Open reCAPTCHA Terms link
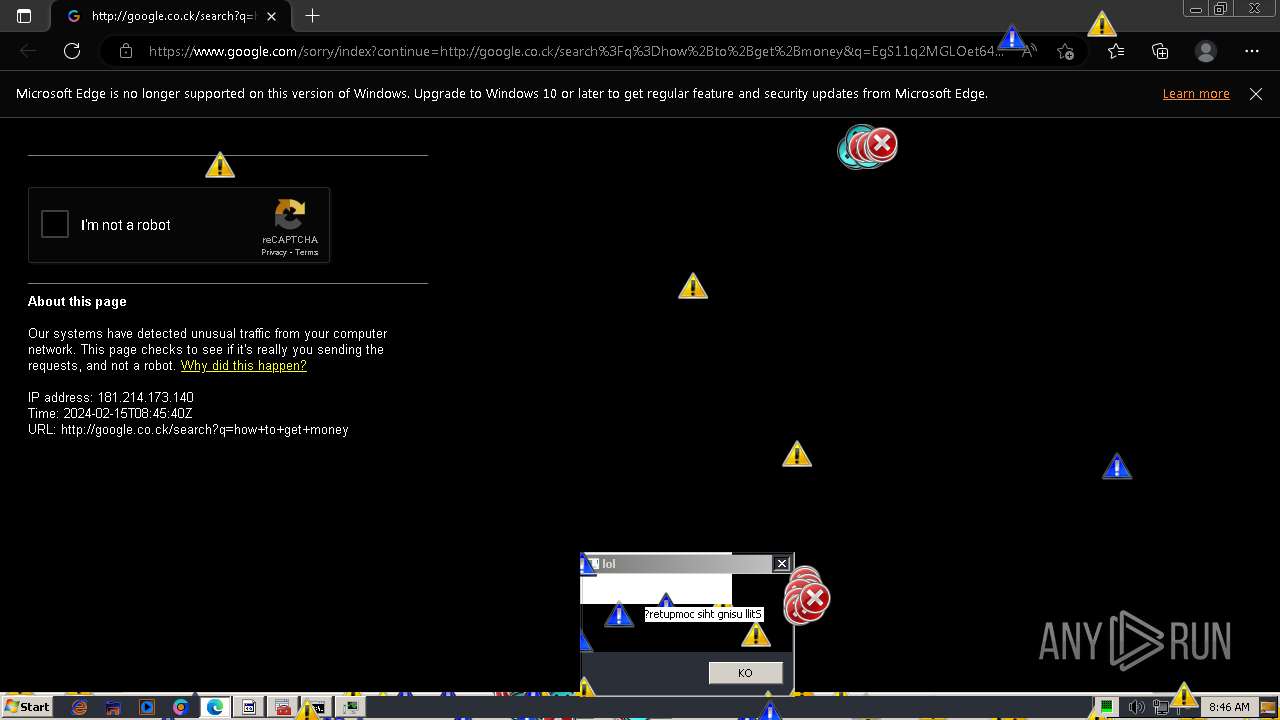This screenshot has width=1280, height=720. pos(306,252)
